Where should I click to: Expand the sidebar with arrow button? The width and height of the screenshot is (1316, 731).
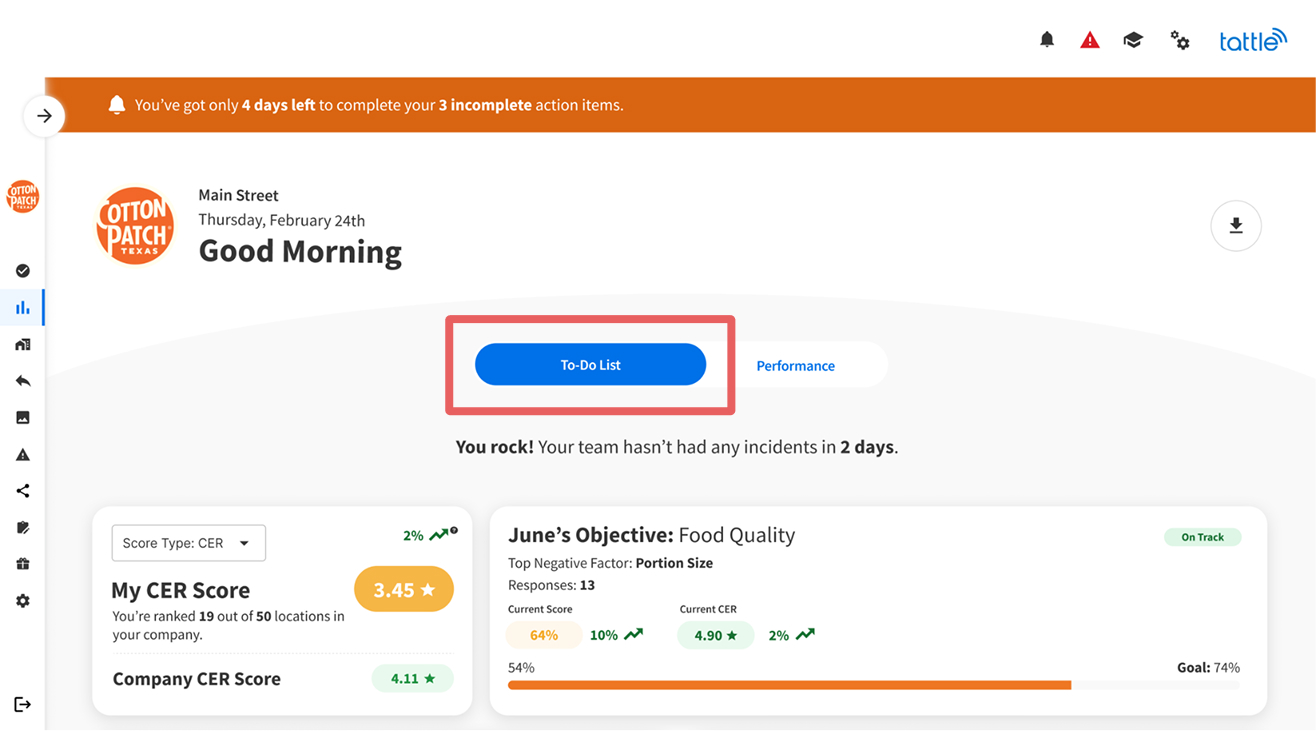(44, 116)
